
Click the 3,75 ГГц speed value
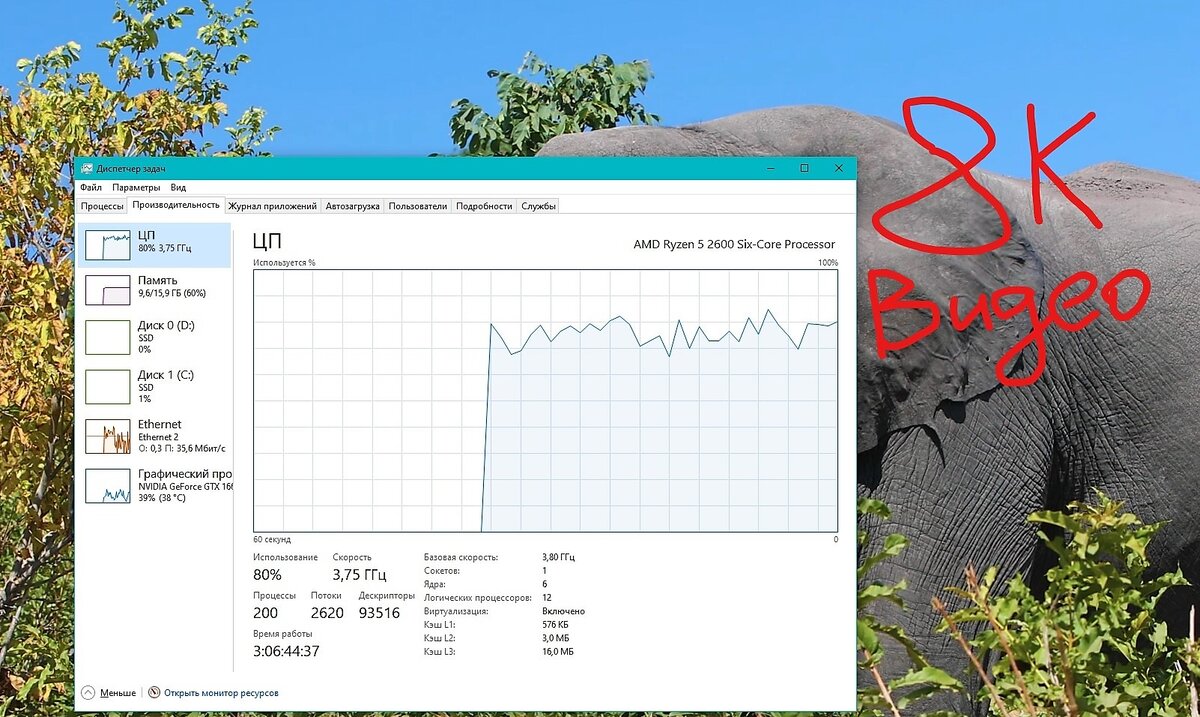(359, 575)
